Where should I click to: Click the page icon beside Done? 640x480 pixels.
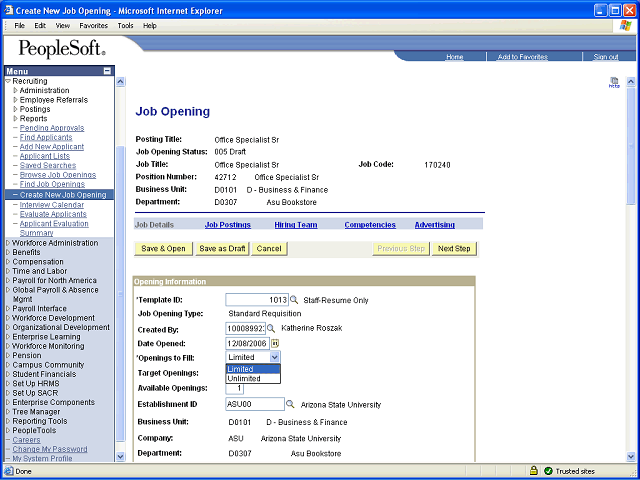(9, 471)
